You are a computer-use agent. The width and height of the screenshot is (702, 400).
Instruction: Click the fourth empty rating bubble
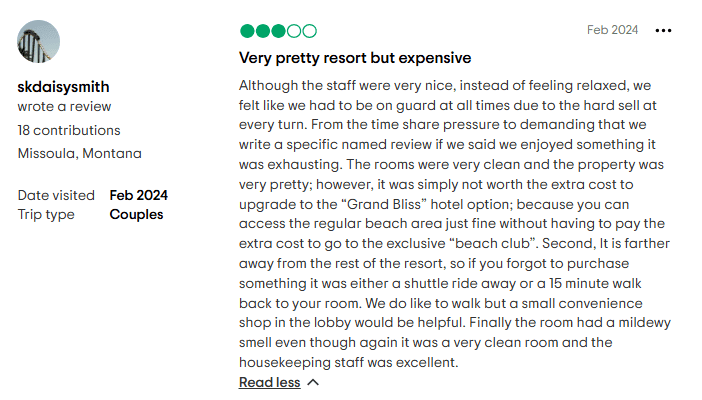tap(294, 31)
